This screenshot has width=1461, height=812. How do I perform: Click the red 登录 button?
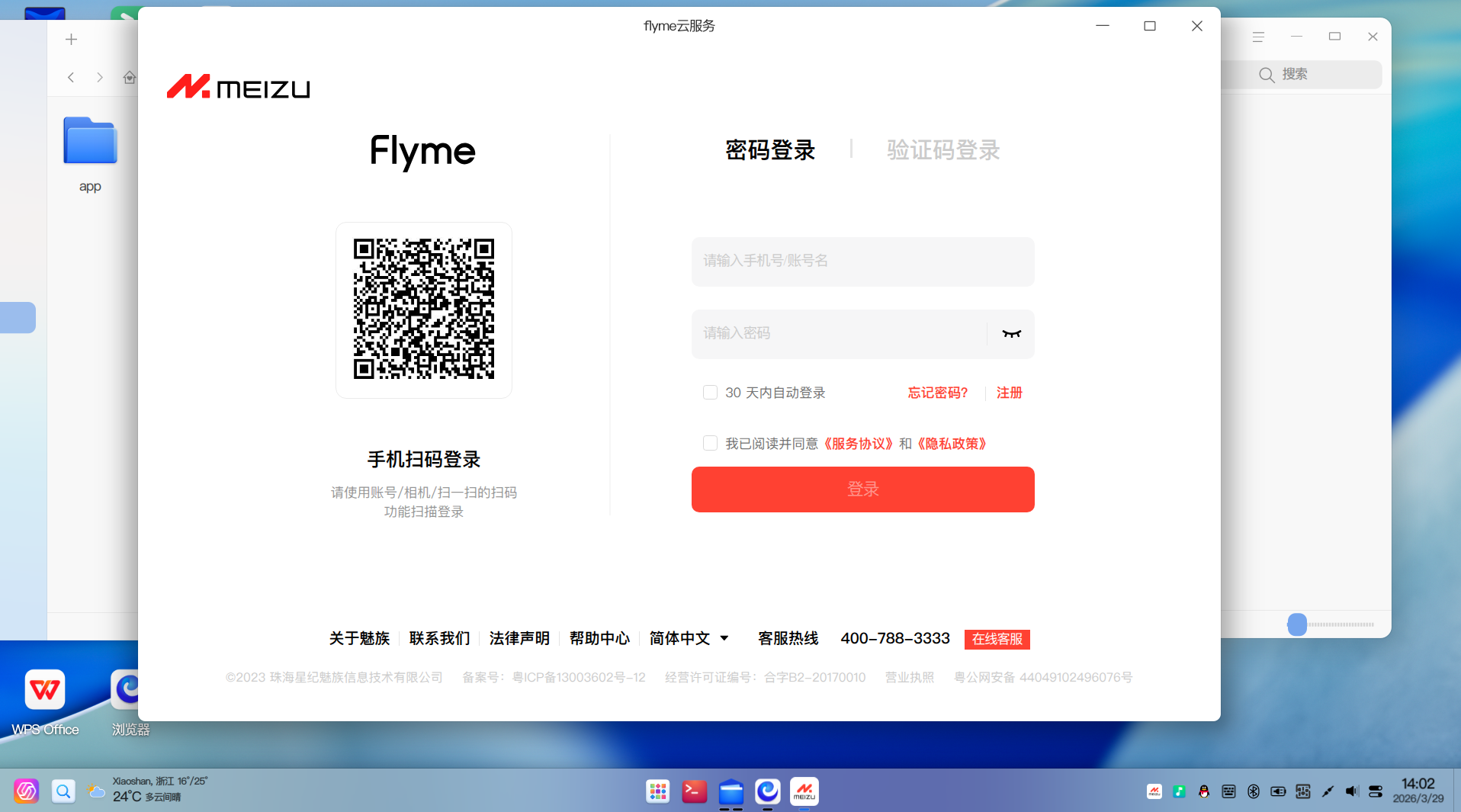[862, 489]
